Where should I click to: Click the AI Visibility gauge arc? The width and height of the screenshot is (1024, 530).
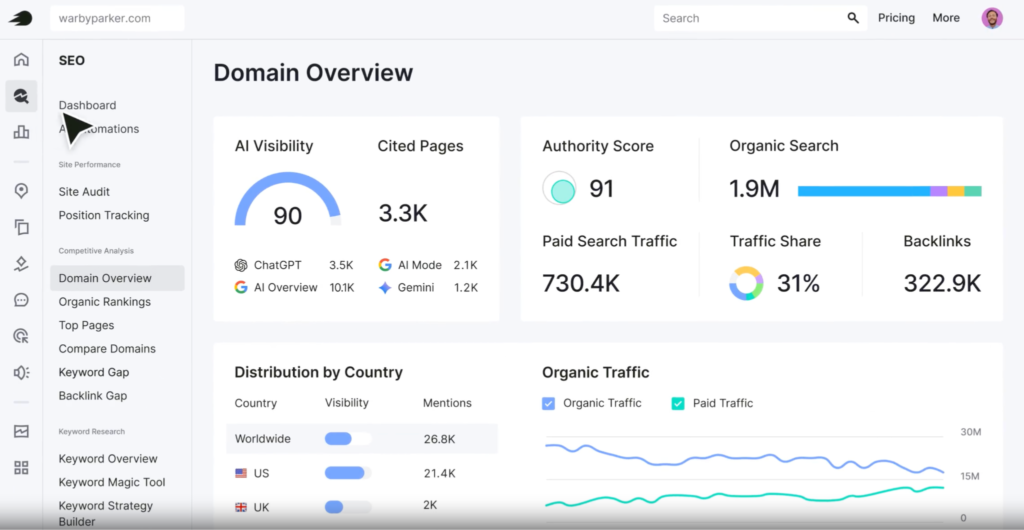(x=287, y=199)
